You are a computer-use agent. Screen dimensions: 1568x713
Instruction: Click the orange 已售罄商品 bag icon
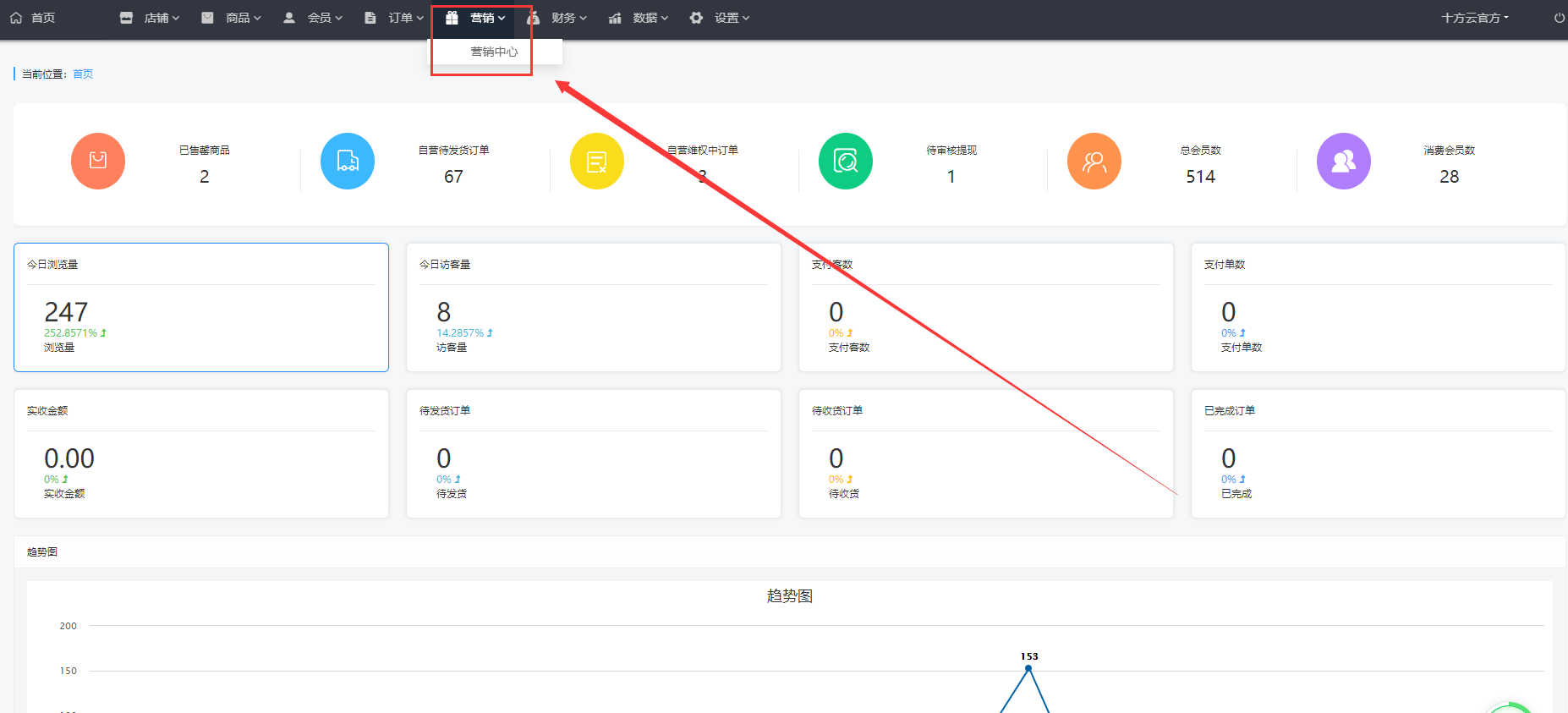98,161
